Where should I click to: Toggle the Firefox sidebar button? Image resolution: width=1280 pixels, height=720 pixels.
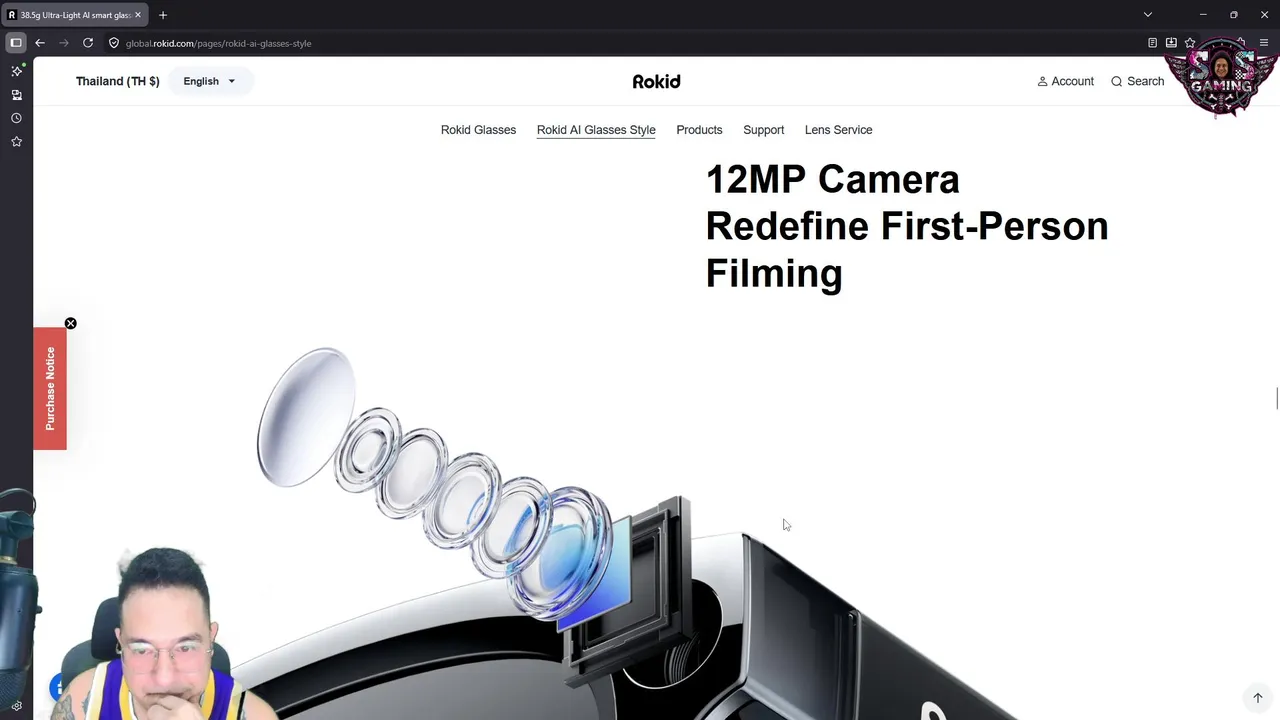click(x=16, y=43)
